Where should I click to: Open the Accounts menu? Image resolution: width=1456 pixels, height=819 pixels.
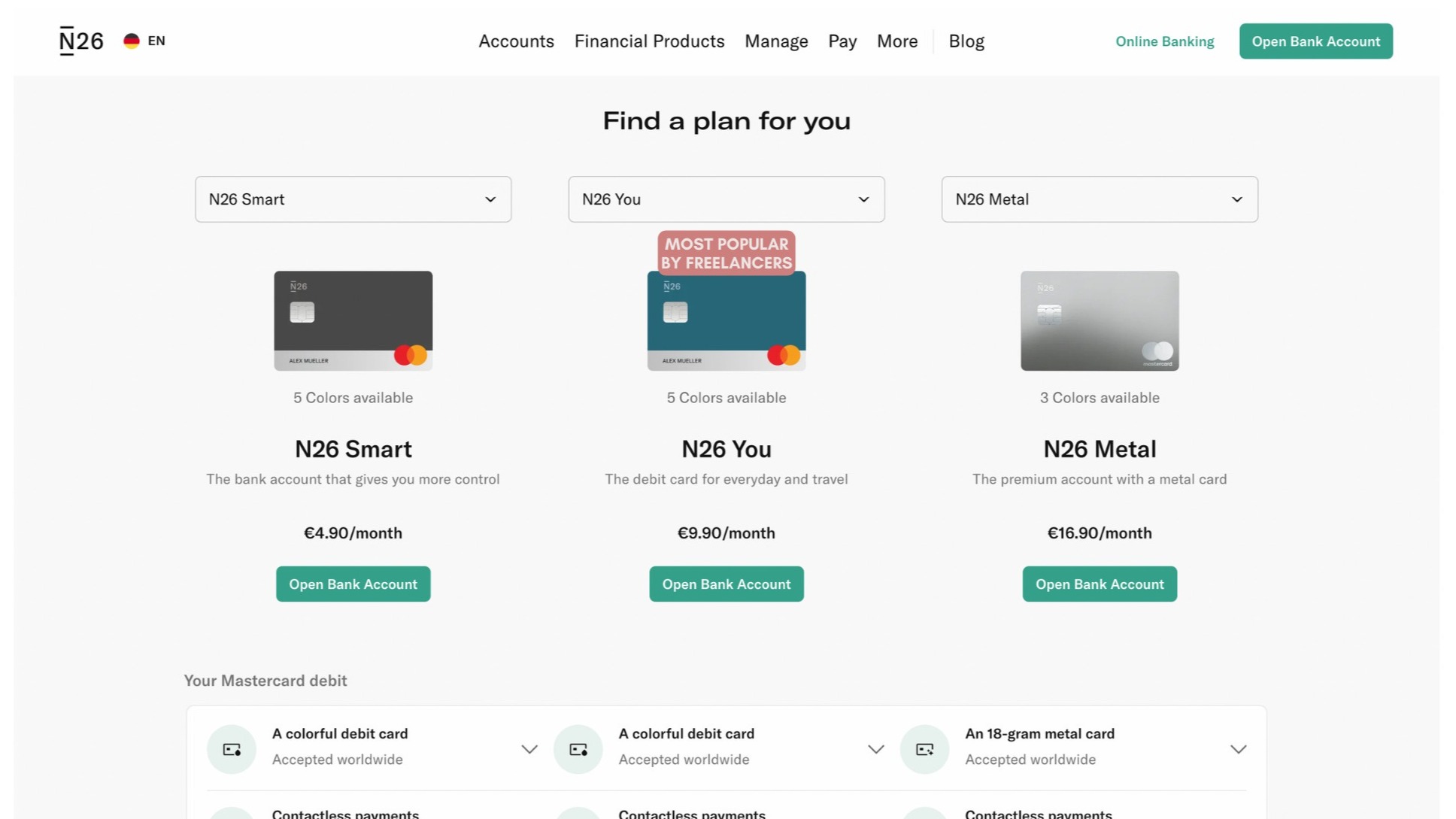pos(516,41)
